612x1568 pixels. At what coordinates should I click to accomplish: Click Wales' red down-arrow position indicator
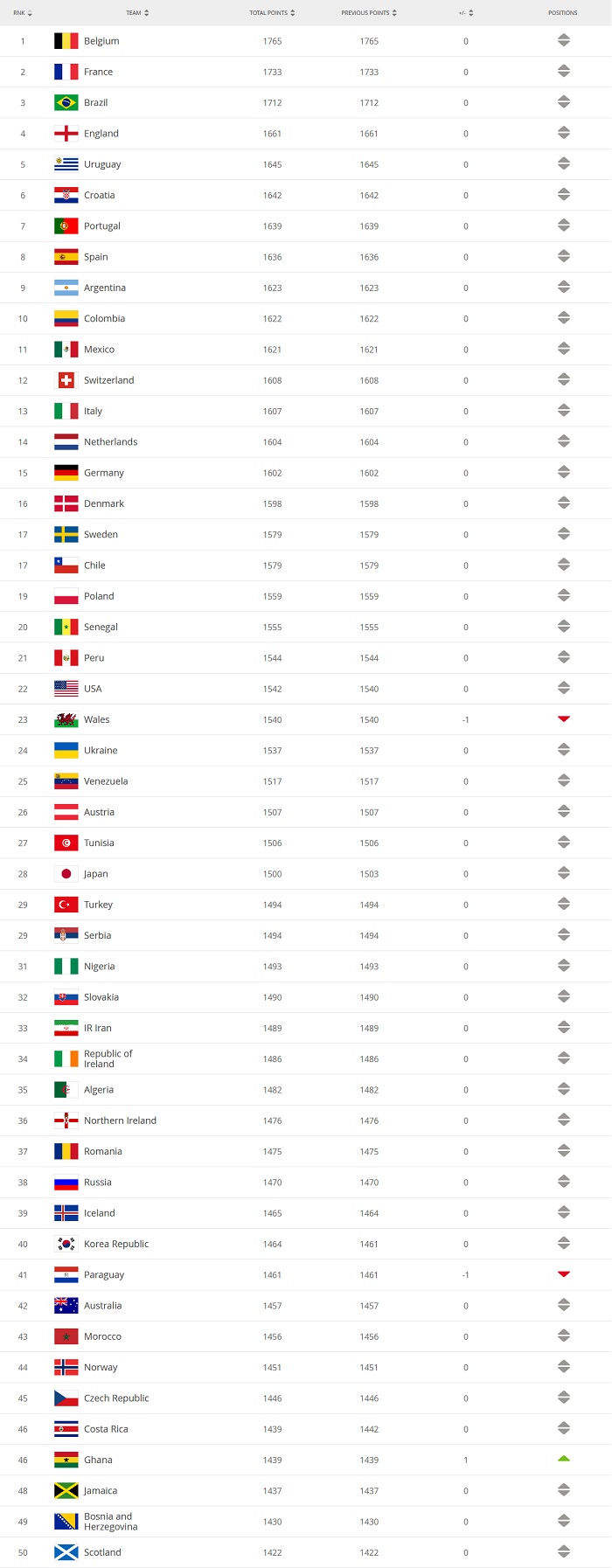pyautogui.click(x=564, y=718)
